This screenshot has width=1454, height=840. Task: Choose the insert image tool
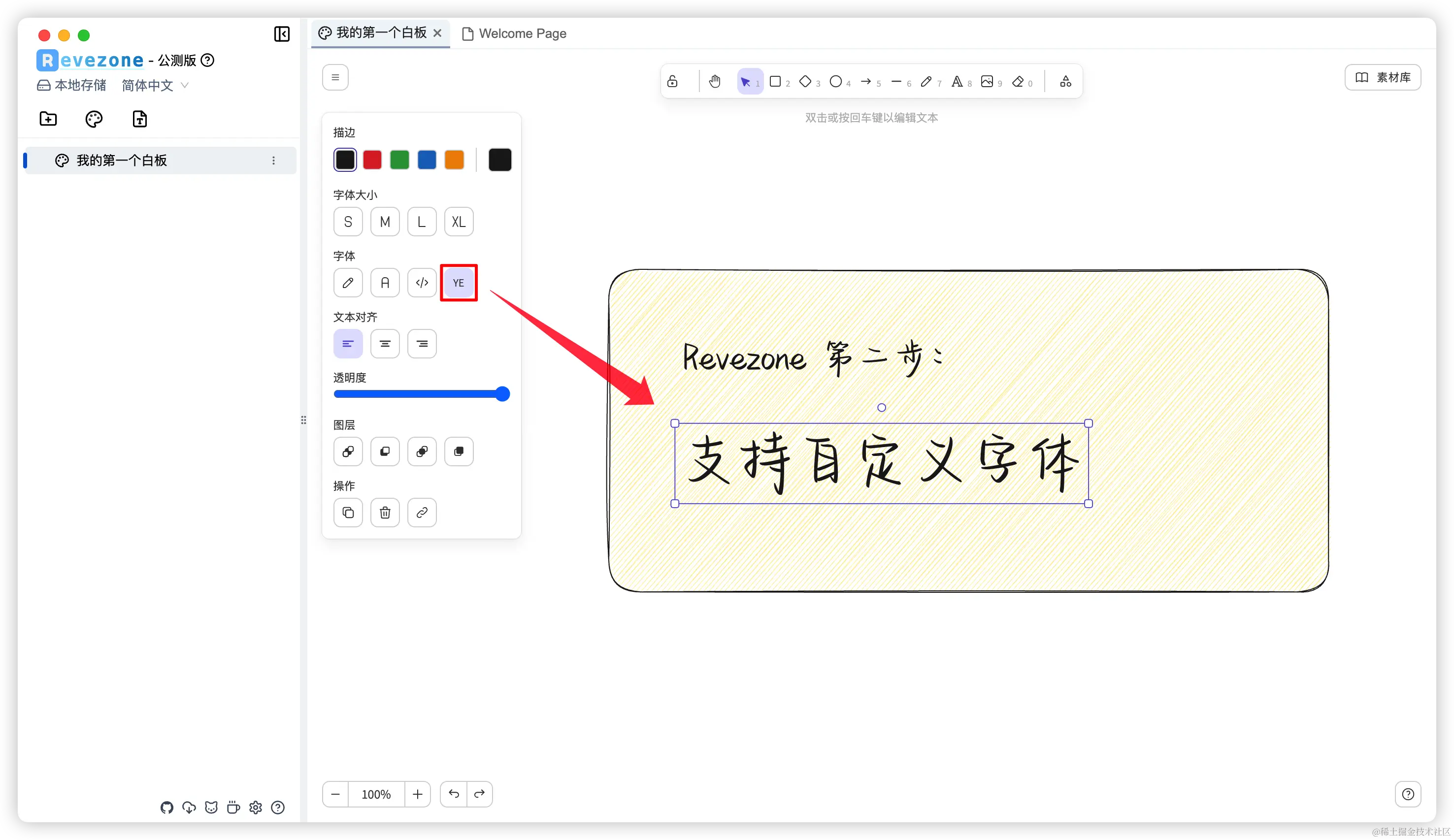(987, 81)
